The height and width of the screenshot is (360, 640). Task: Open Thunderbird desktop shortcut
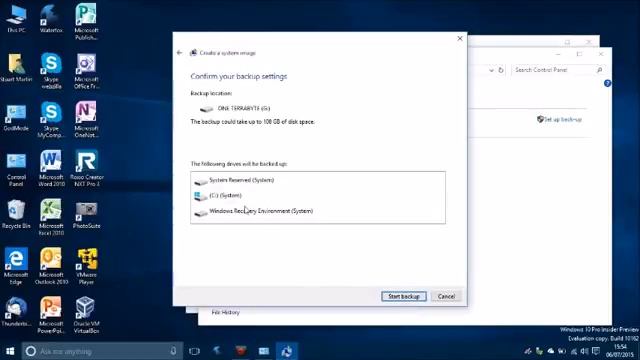(x=16, y=312)
